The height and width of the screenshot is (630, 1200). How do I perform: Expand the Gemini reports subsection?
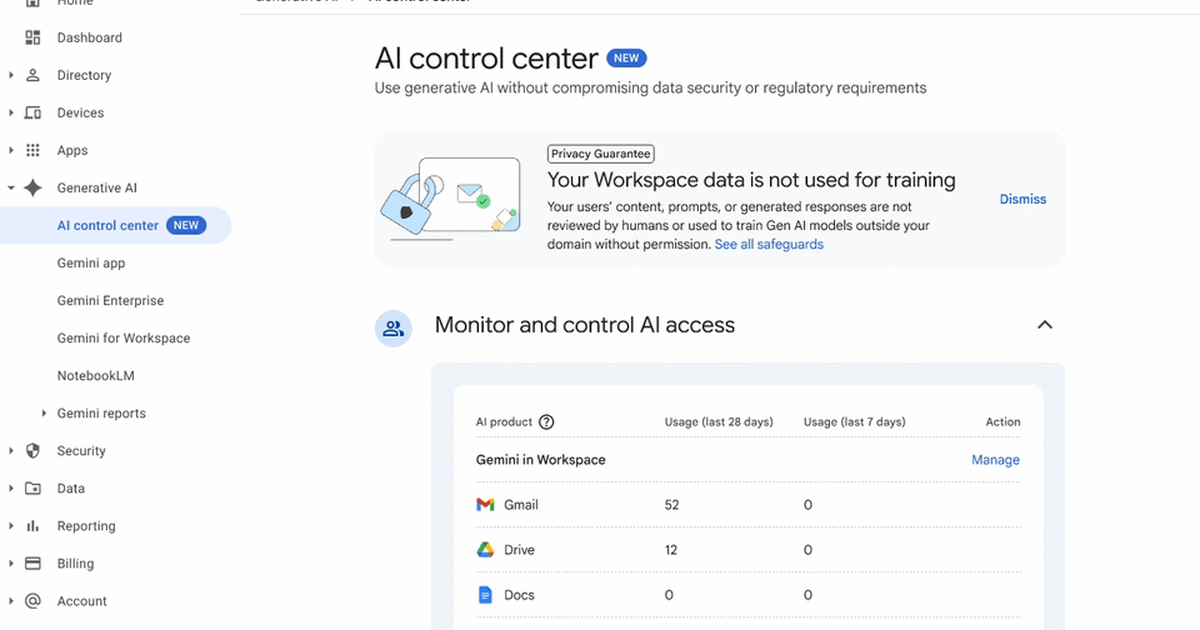(44, 413)
